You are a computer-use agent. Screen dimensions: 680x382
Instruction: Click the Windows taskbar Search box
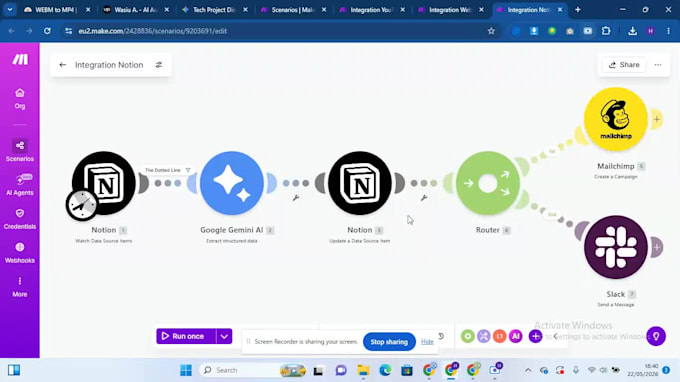[252, 370]
